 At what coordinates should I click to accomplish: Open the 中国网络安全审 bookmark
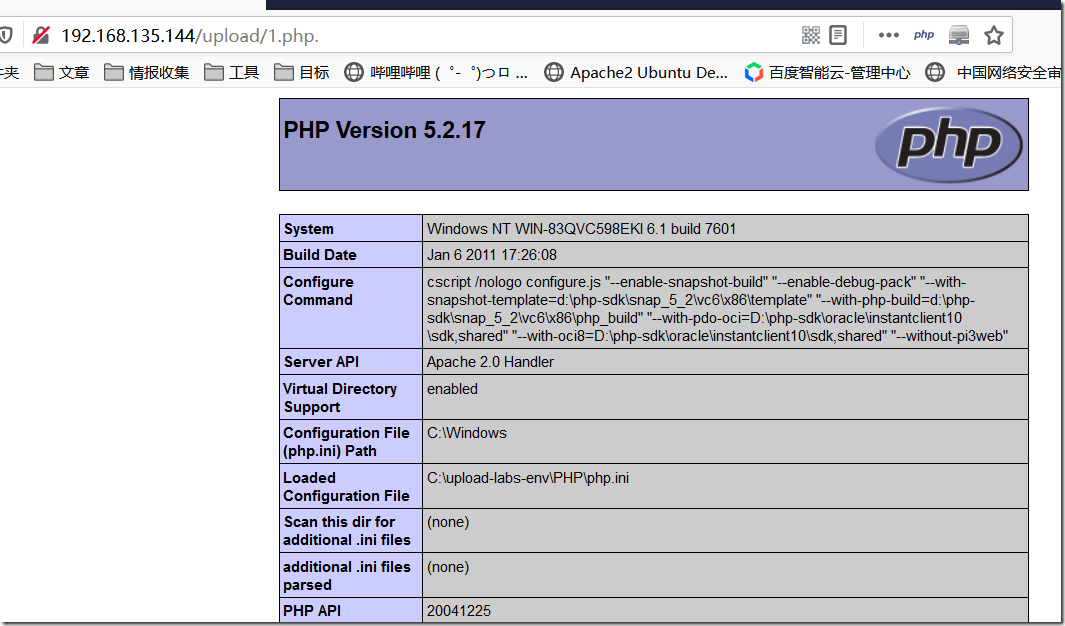click(994, 72)
